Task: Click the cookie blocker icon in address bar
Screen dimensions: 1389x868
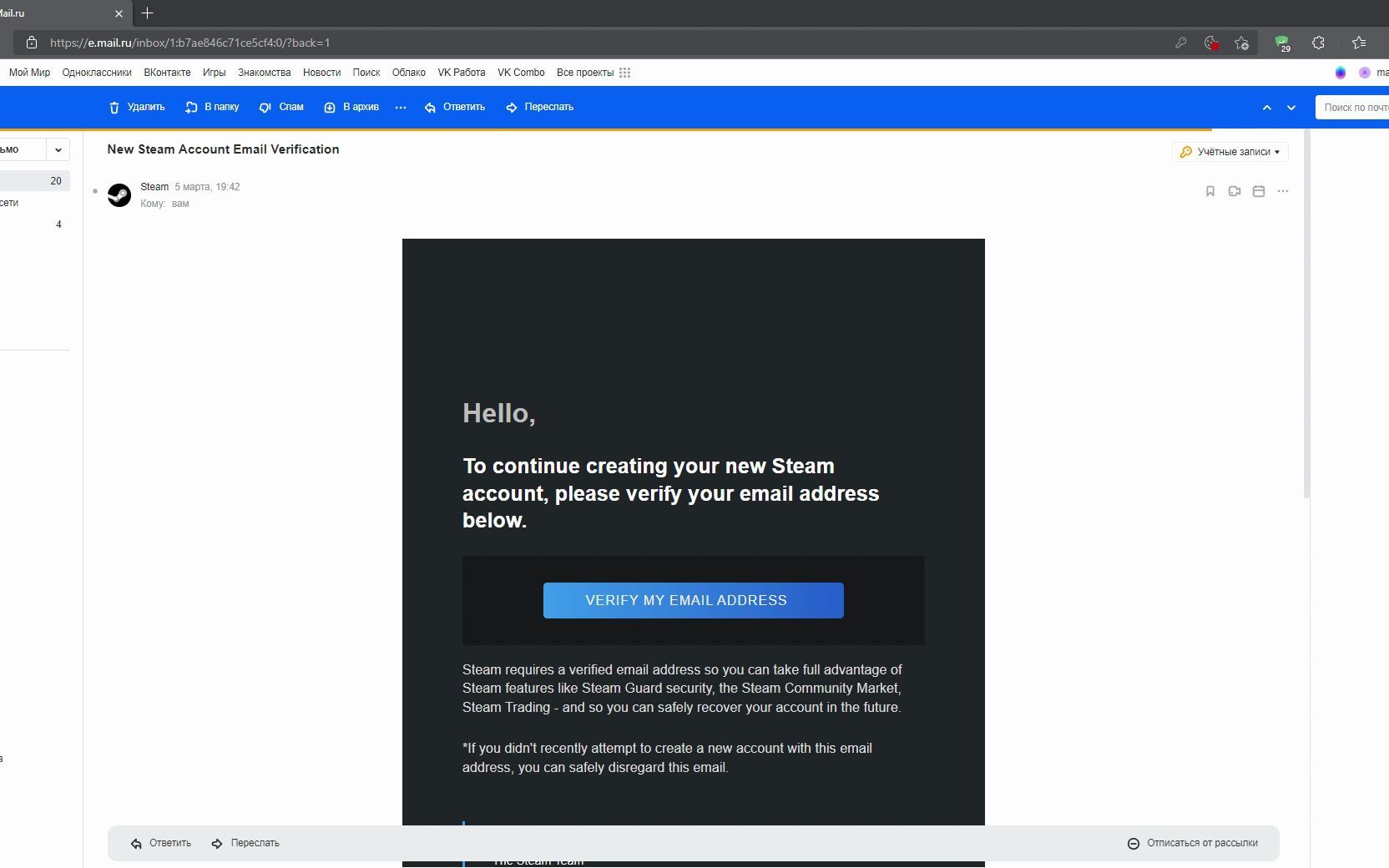Action: coord(1211,43)
